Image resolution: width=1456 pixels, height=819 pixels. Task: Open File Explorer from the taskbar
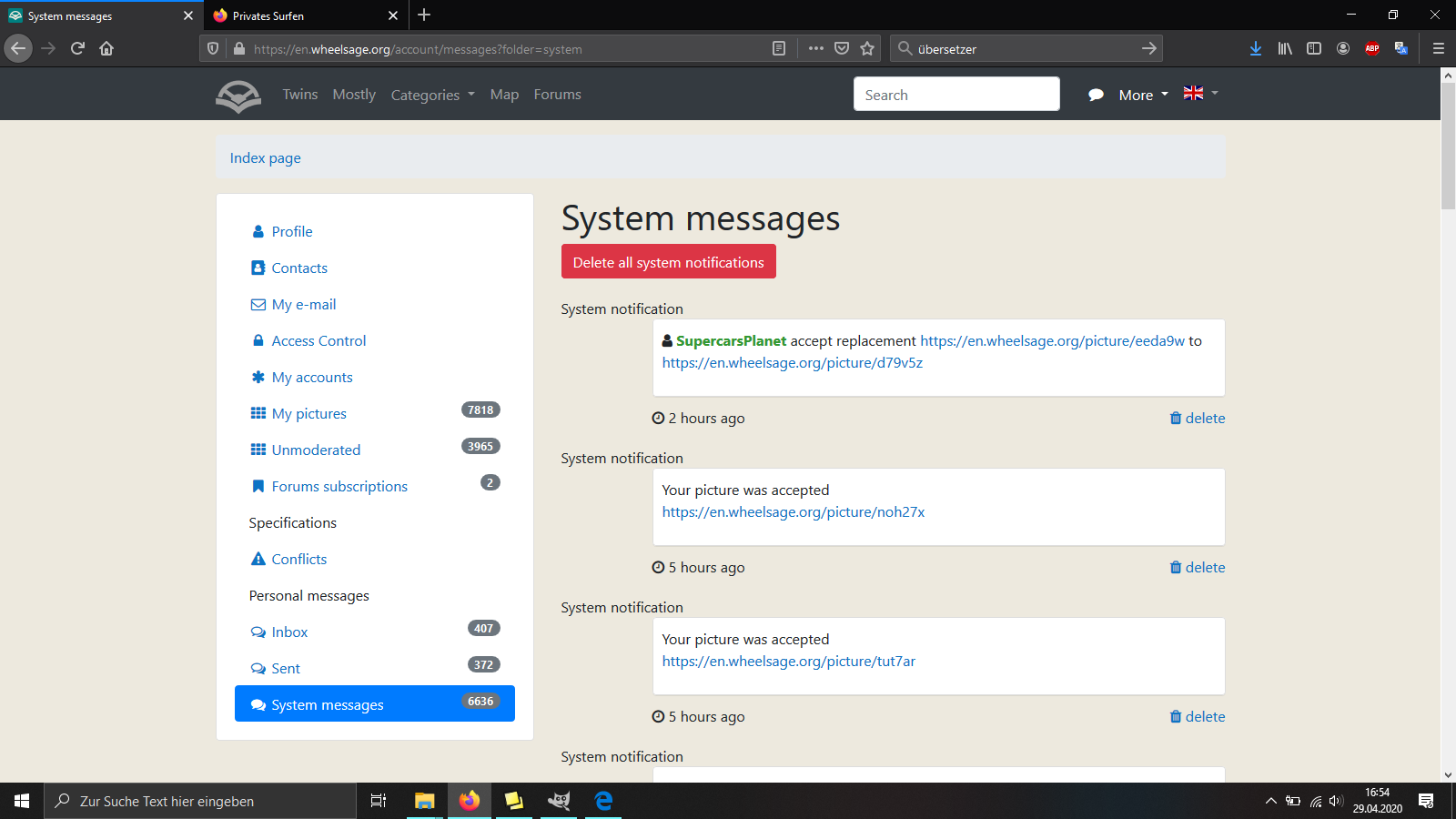[x=424, y=801]
